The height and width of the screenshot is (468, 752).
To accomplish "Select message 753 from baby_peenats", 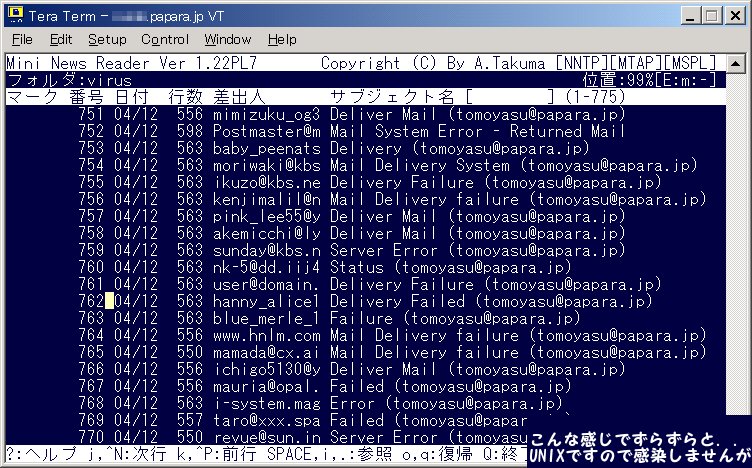I will (x=334, y=148).
